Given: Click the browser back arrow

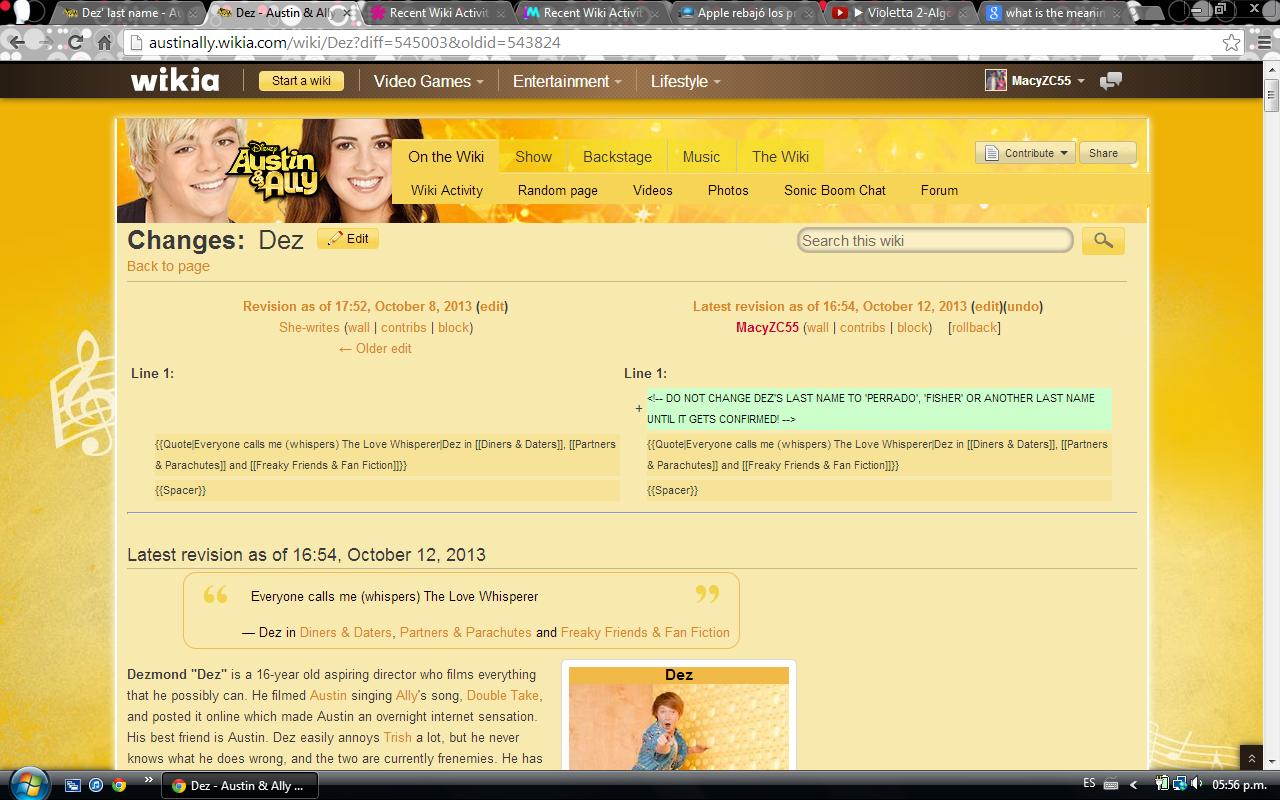Looking at the screenshot, I should [x=17, y=43].
